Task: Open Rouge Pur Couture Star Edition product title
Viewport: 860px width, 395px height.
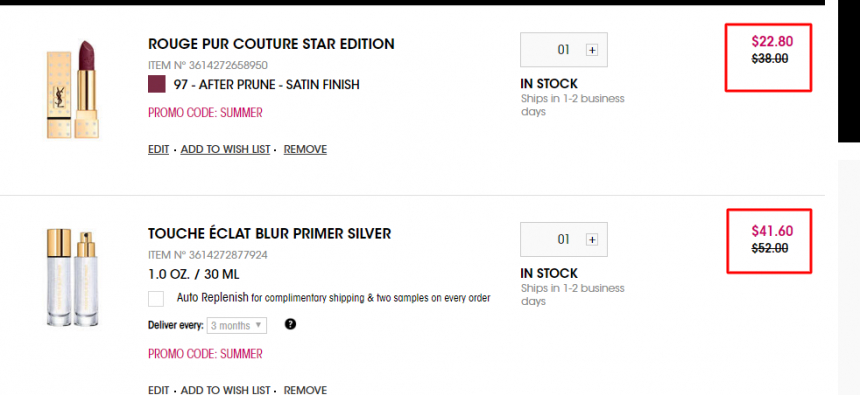Action: point(271,44)
